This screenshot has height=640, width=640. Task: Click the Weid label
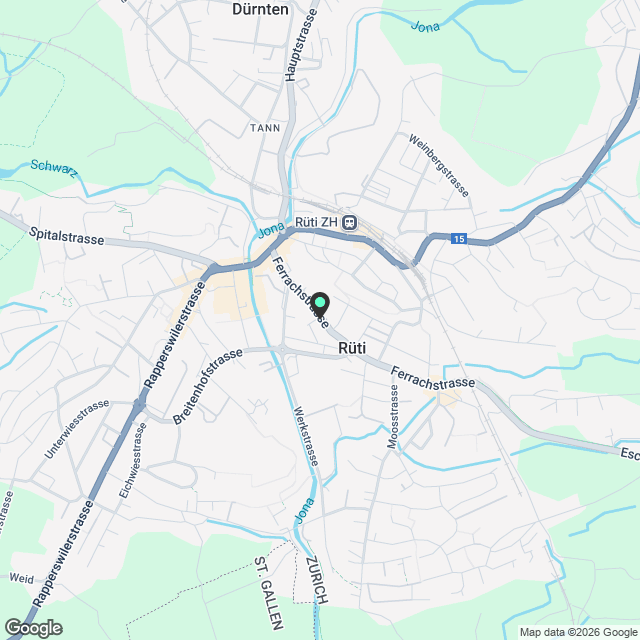click(x=22, y=578)
